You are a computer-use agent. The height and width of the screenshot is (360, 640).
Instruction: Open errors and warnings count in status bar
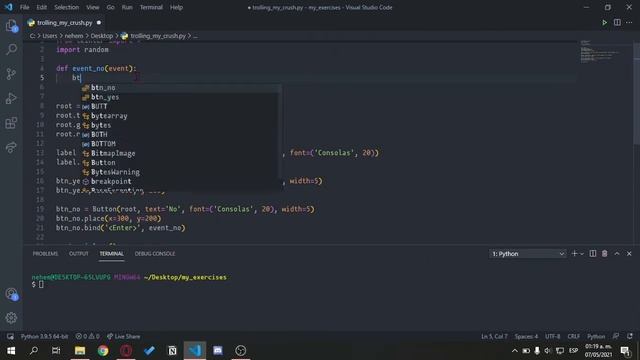87,336
